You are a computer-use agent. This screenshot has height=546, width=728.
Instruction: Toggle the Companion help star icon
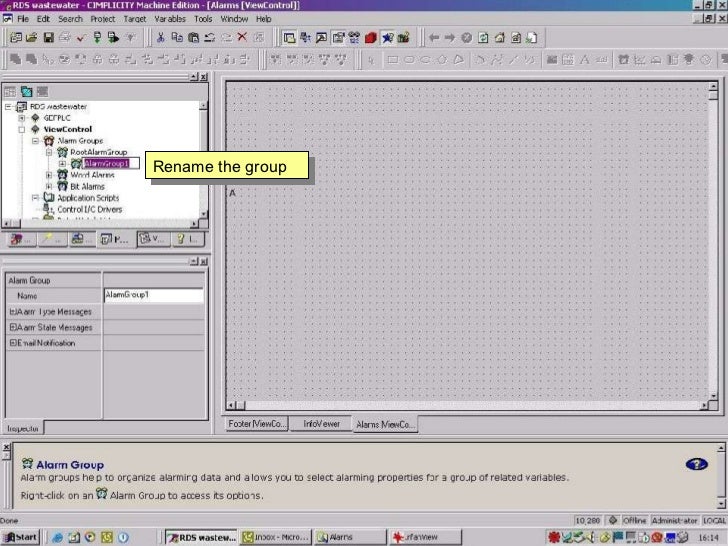[x=387, y=38]
